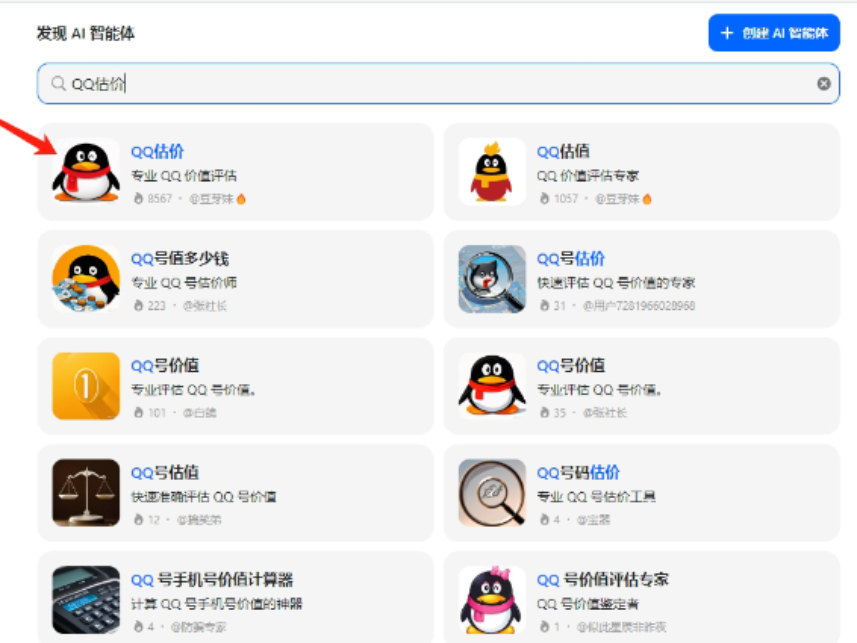Click the orange flame badge on the QQ估价 card

point(242,198)
